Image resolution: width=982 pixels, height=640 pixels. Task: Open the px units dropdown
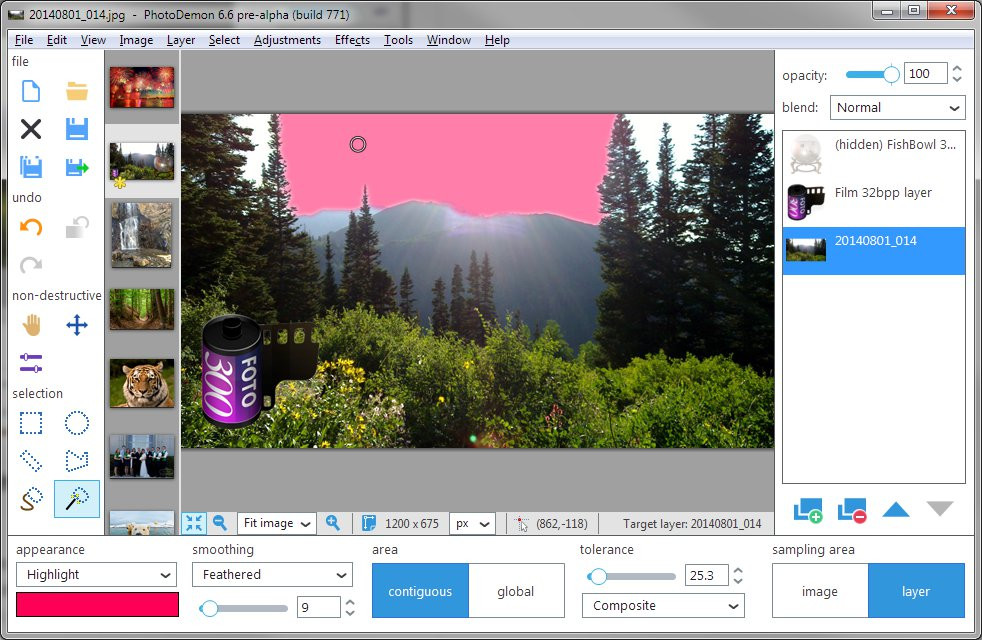point(472,523)
